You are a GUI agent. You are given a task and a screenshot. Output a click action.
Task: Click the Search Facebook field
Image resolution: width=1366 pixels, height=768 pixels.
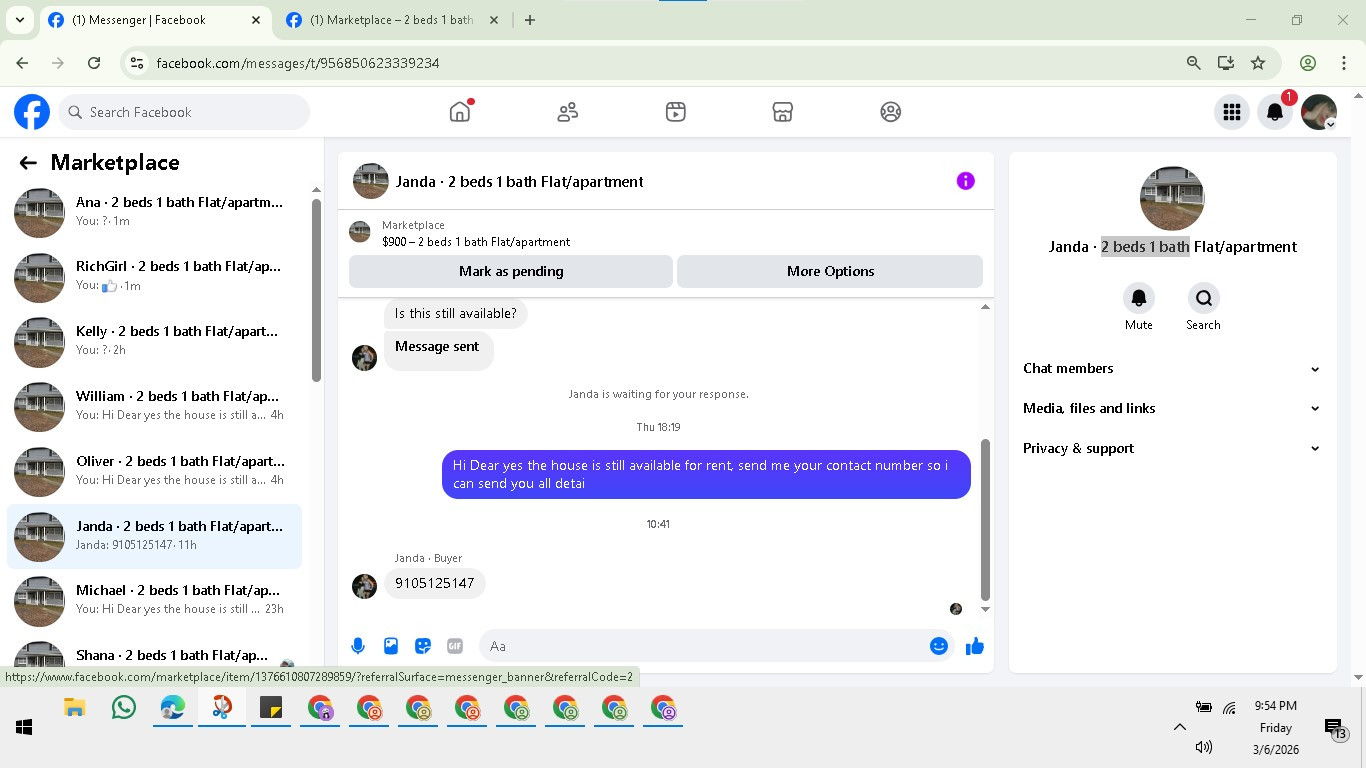click(x=184, y=112)
